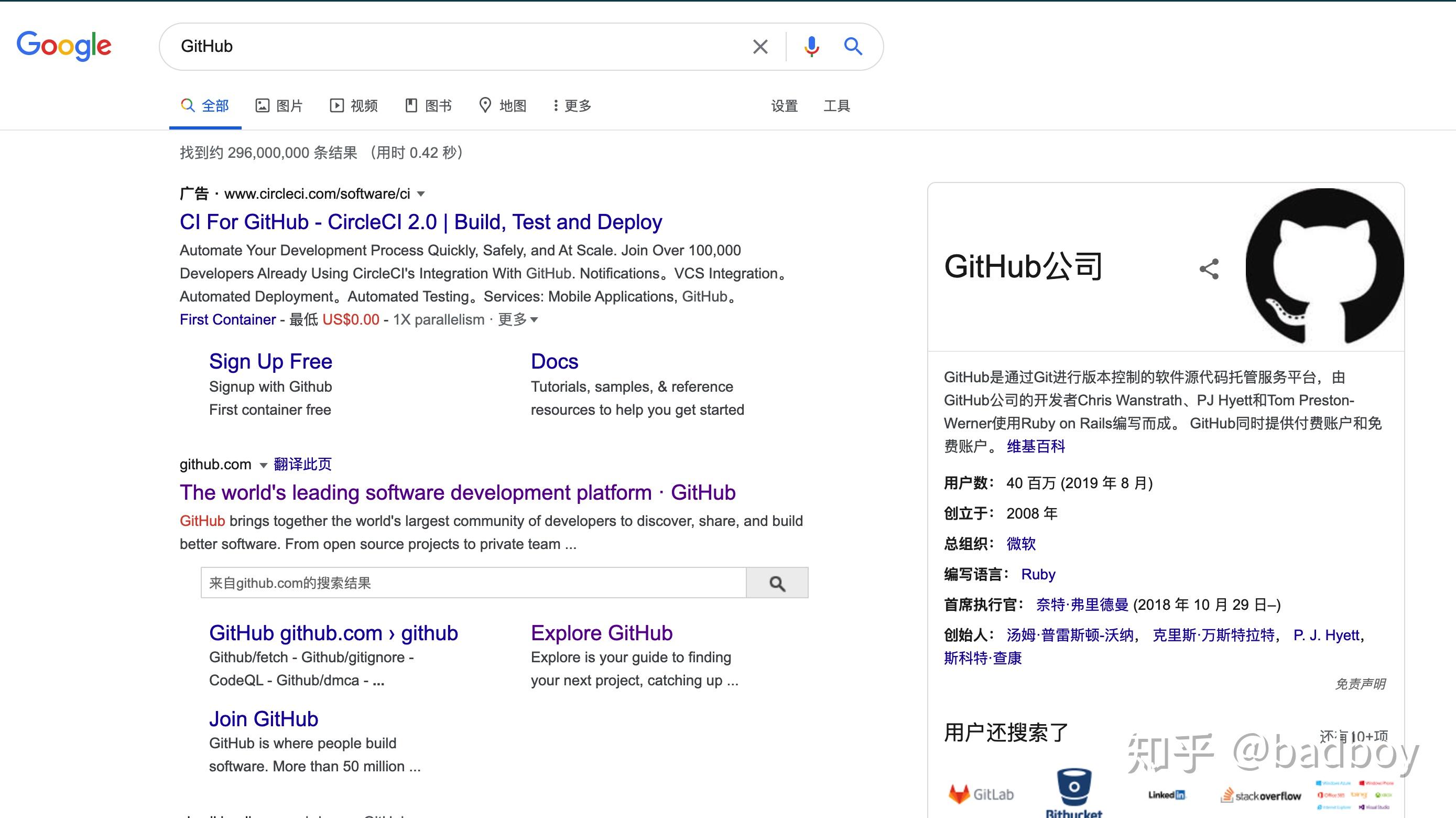
Task: Open founder 斯科特·查康 link
Action: pyautogui.click(x=983, y=659)
